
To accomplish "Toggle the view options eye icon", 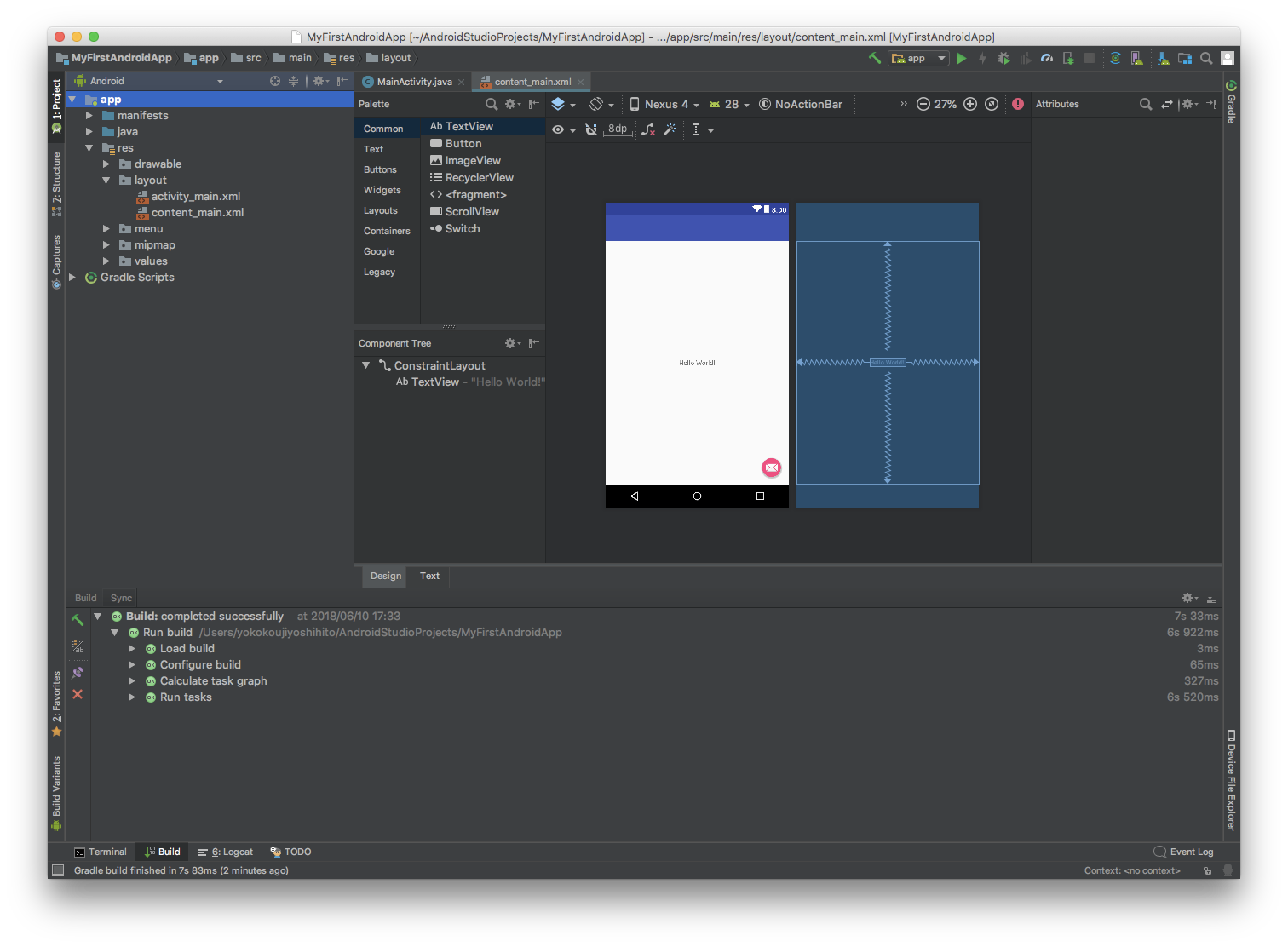I will [x=558, y=129].
